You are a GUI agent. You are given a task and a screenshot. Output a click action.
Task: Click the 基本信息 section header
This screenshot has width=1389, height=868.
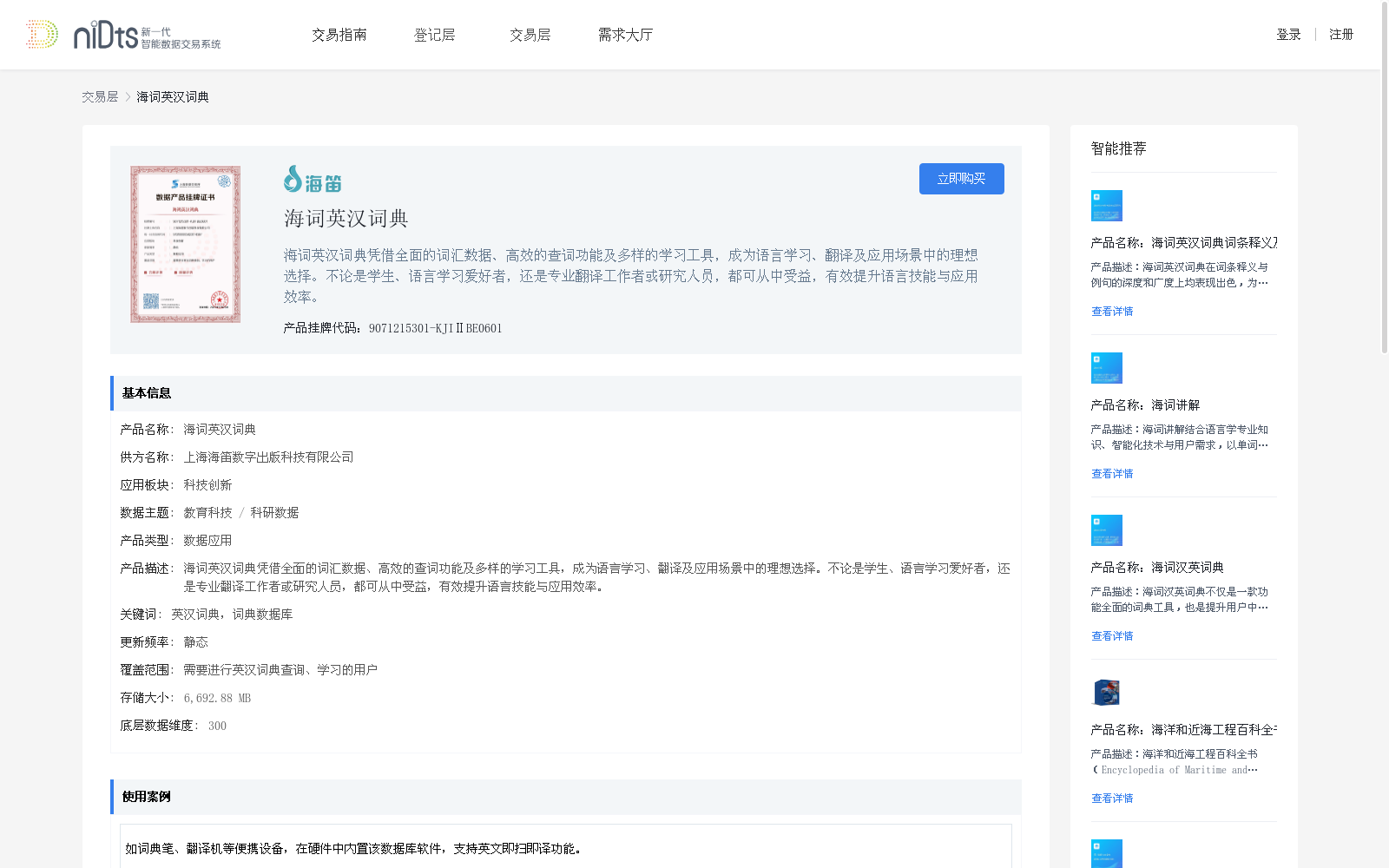[x=566, y=393]
